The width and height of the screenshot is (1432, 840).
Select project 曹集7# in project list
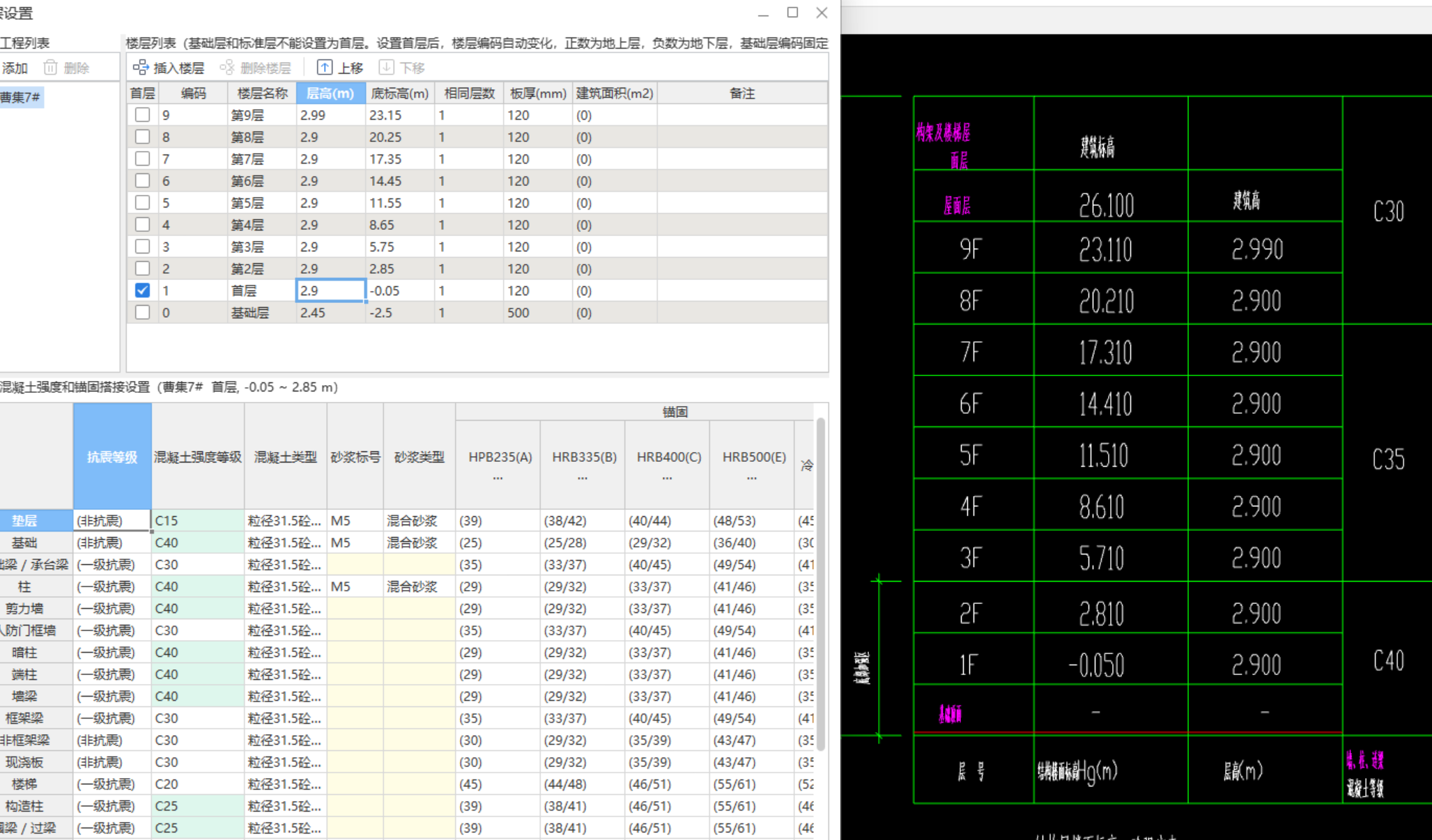coord(21,97)
